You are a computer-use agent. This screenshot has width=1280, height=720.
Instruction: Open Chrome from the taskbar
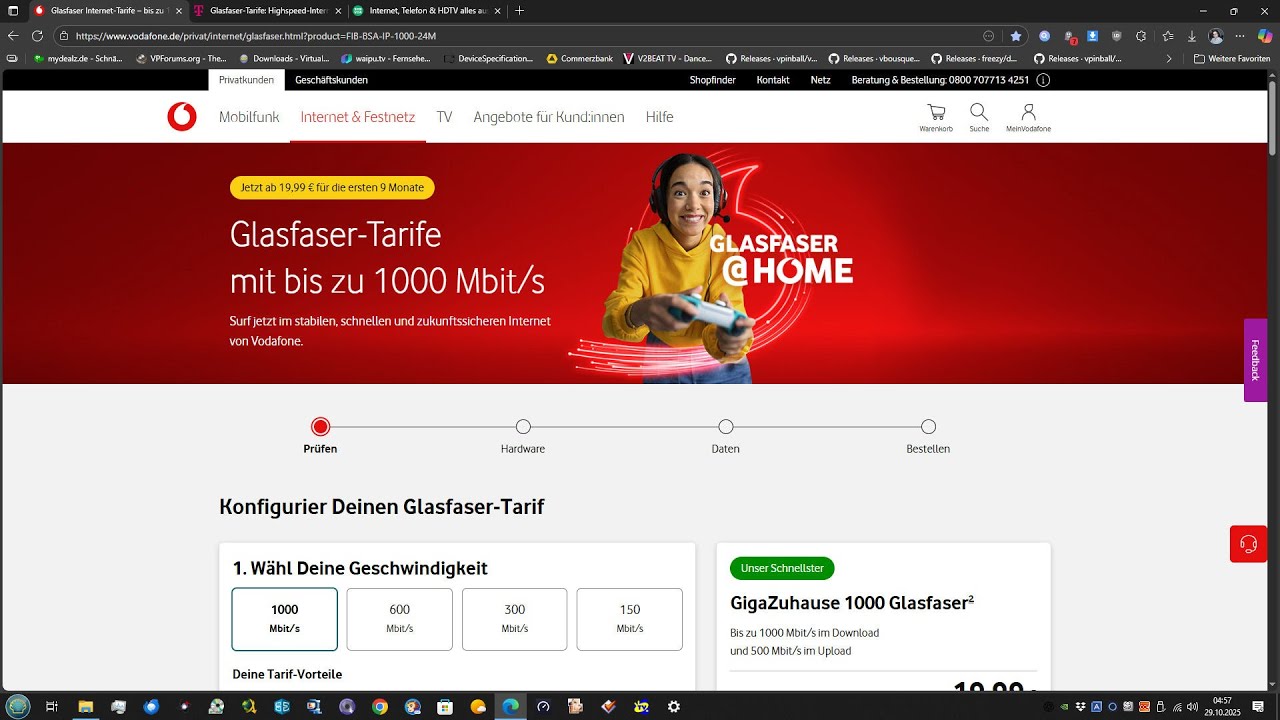pyautogui.click(x=380, y=706)
